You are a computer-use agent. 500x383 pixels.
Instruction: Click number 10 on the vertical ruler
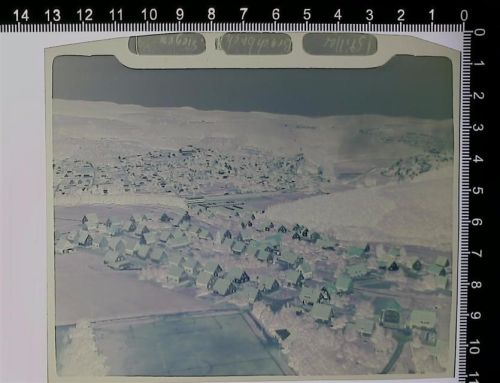[477, 347]
